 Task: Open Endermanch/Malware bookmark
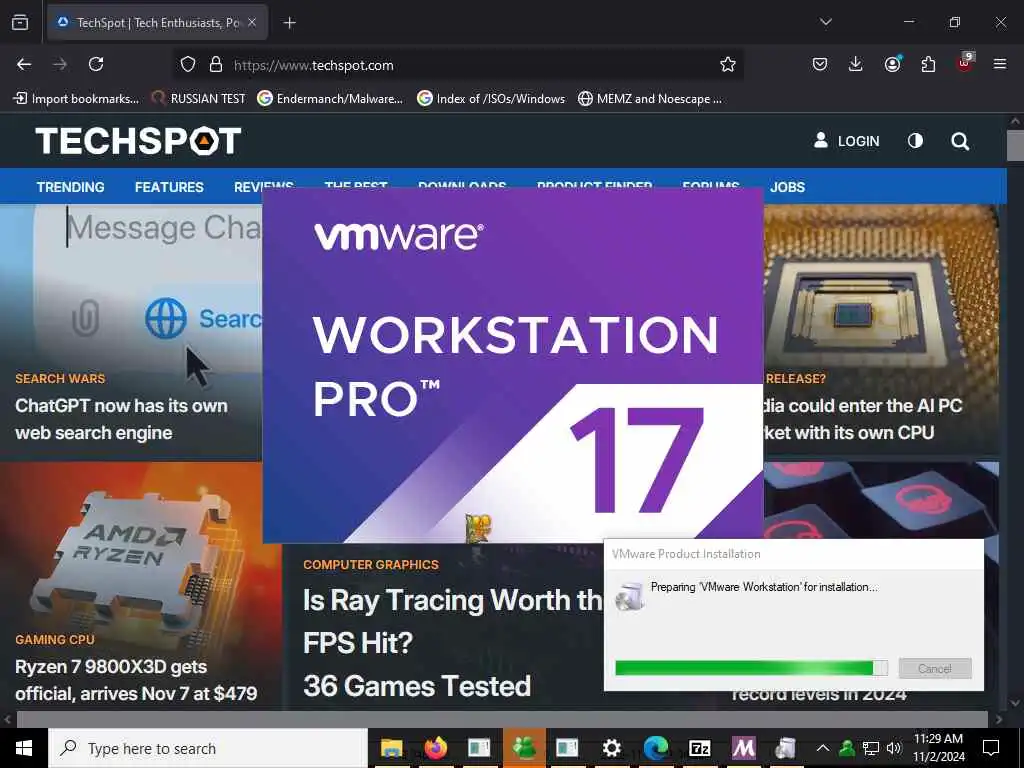point(330,99)
